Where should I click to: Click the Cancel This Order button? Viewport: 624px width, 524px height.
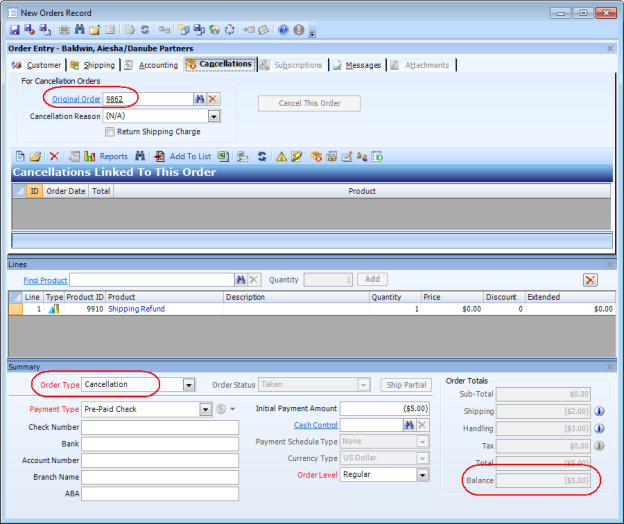pyautogui.click(x=309, y=103)
